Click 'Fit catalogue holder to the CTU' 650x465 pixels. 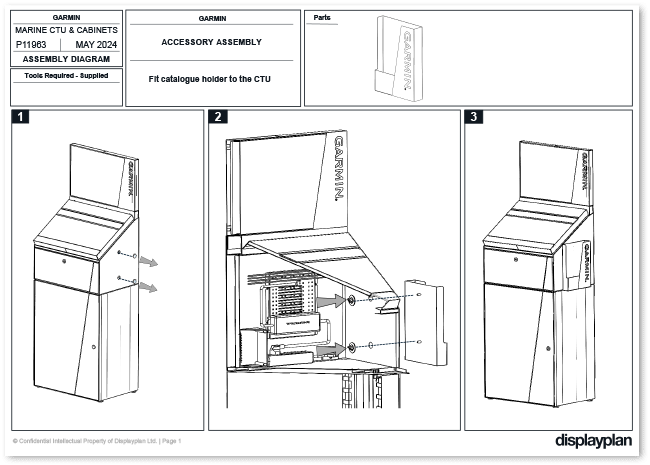click(210, 79)
